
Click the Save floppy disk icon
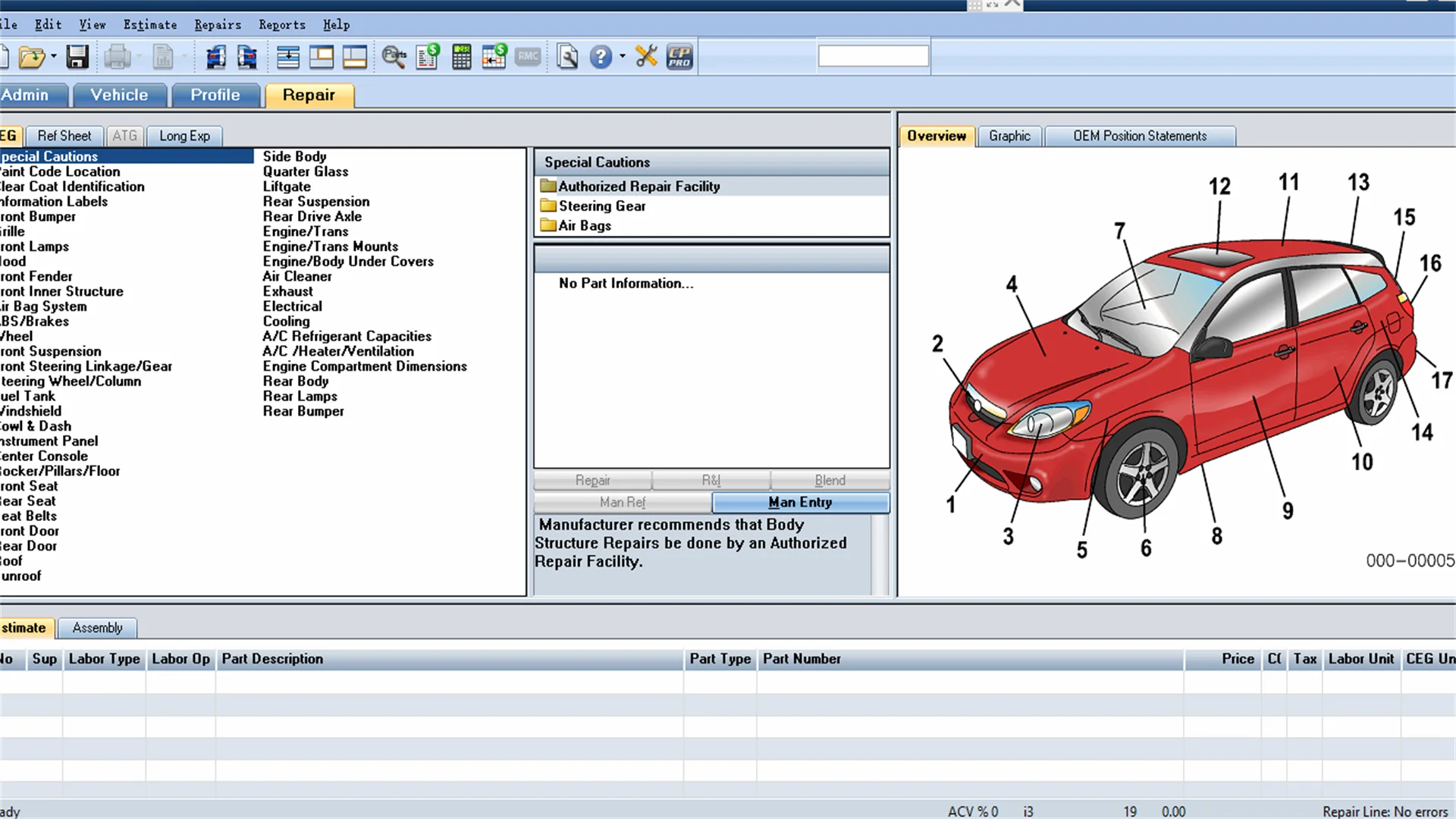(77, 57)
